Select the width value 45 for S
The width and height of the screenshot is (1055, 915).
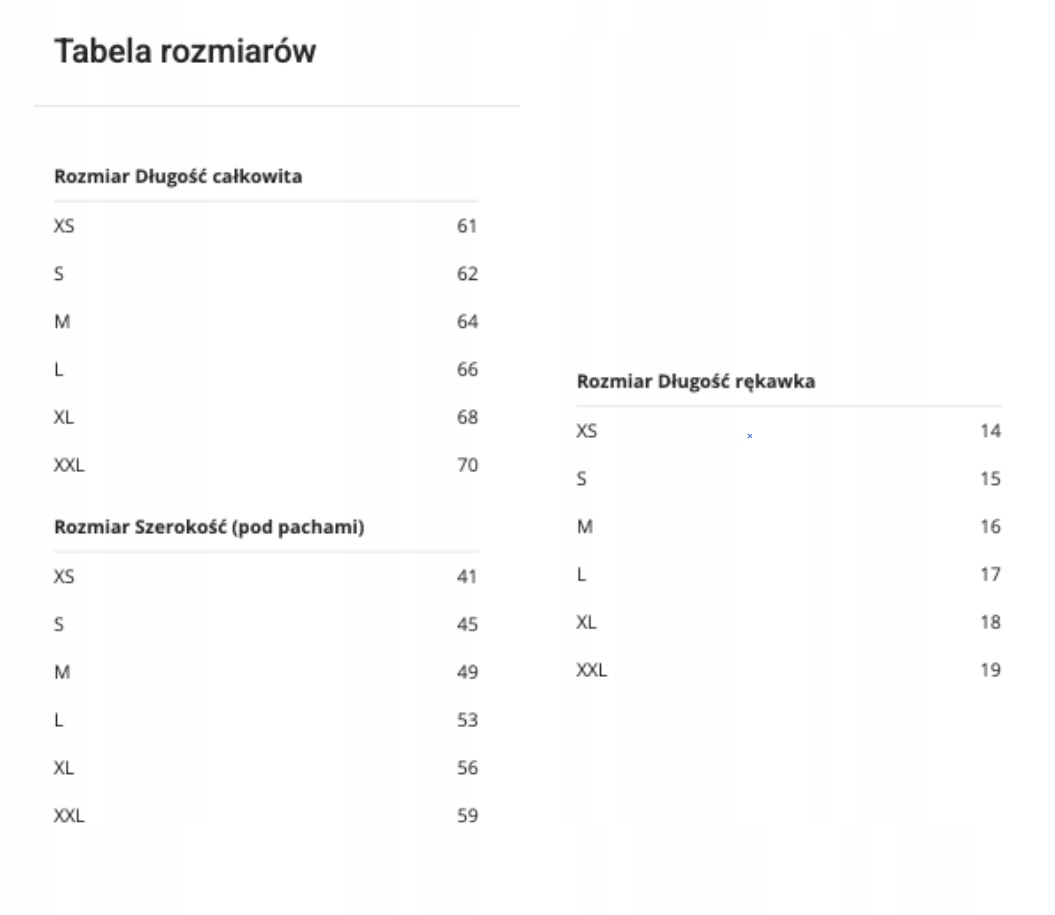[x=468, y=624]
